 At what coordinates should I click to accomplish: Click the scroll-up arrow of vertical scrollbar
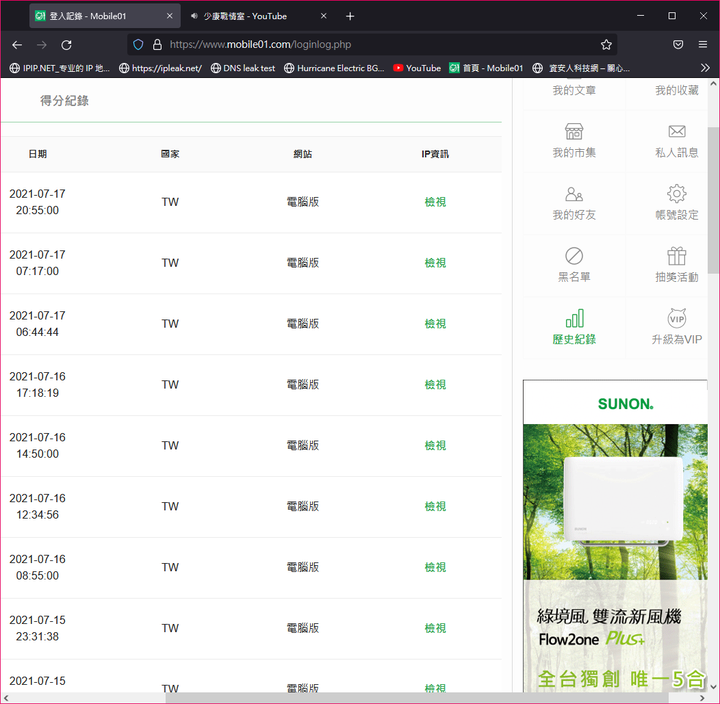click(713, 84)
